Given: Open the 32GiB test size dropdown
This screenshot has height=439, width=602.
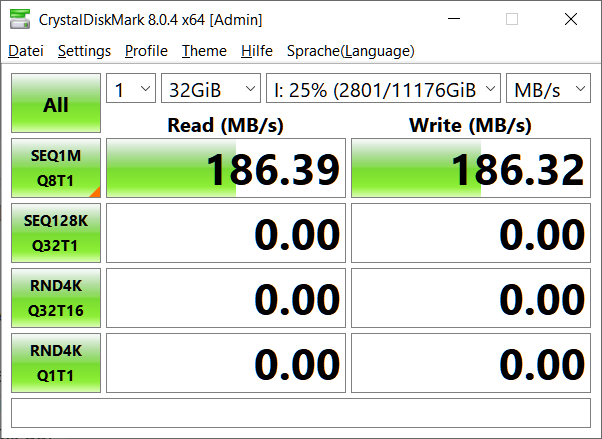Looking at the screenshot, I should pos(211,88).
